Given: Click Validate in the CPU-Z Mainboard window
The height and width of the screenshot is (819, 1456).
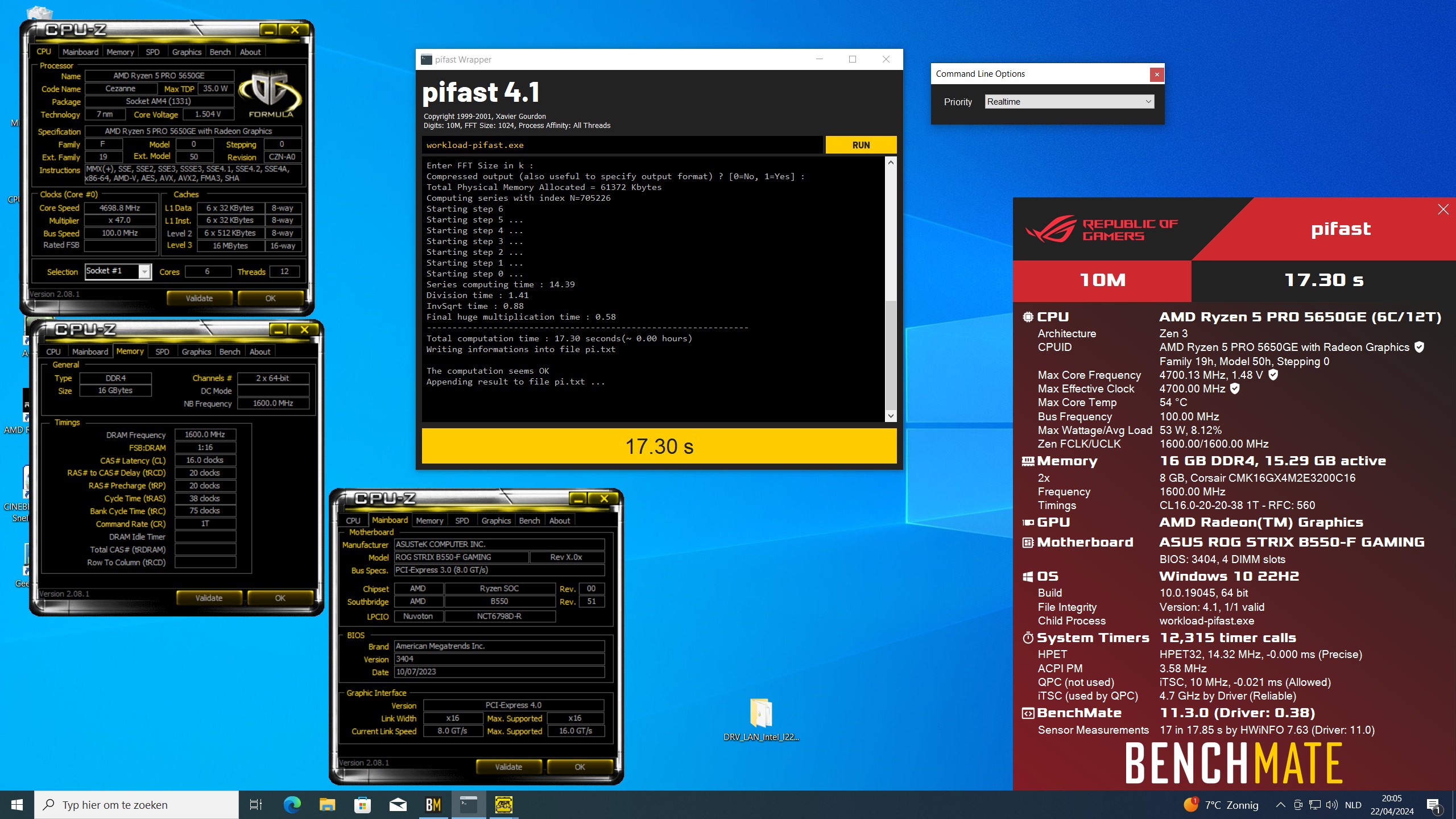Looking at the screenshot, I should [508, 767].
